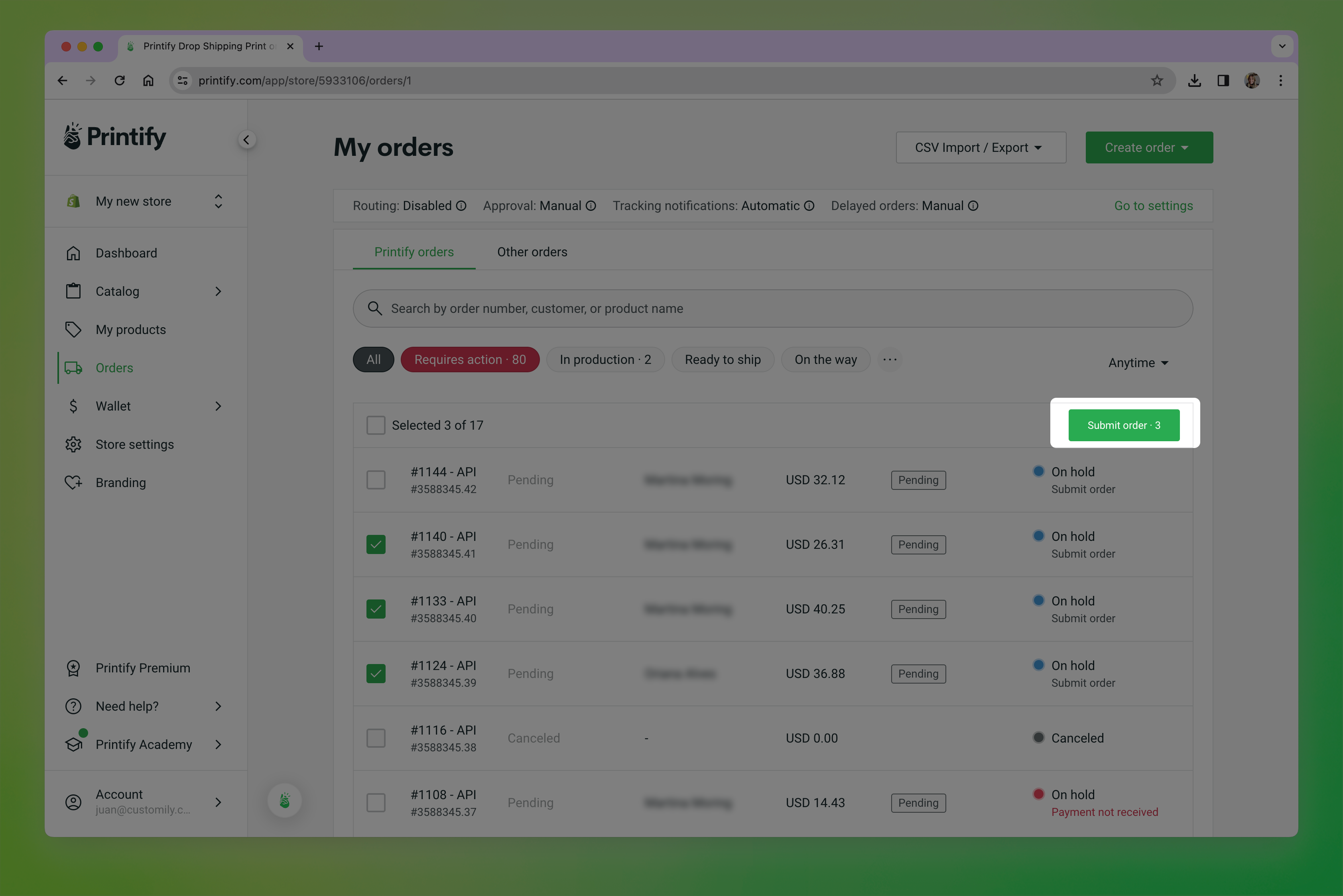This screenshot has height=896, width=1343.
Task: Toggle the browser side panel
Action: (x=1223, y=81)
